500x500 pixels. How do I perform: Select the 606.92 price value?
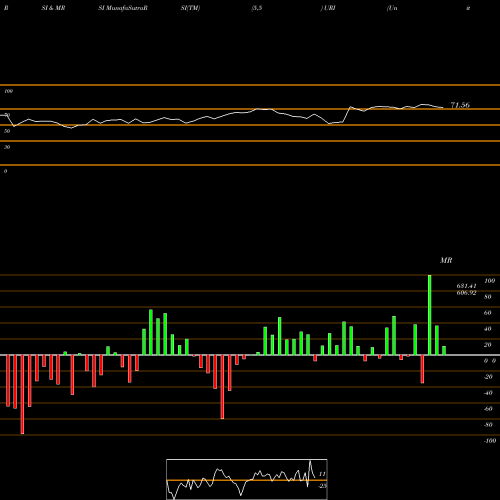466,293
